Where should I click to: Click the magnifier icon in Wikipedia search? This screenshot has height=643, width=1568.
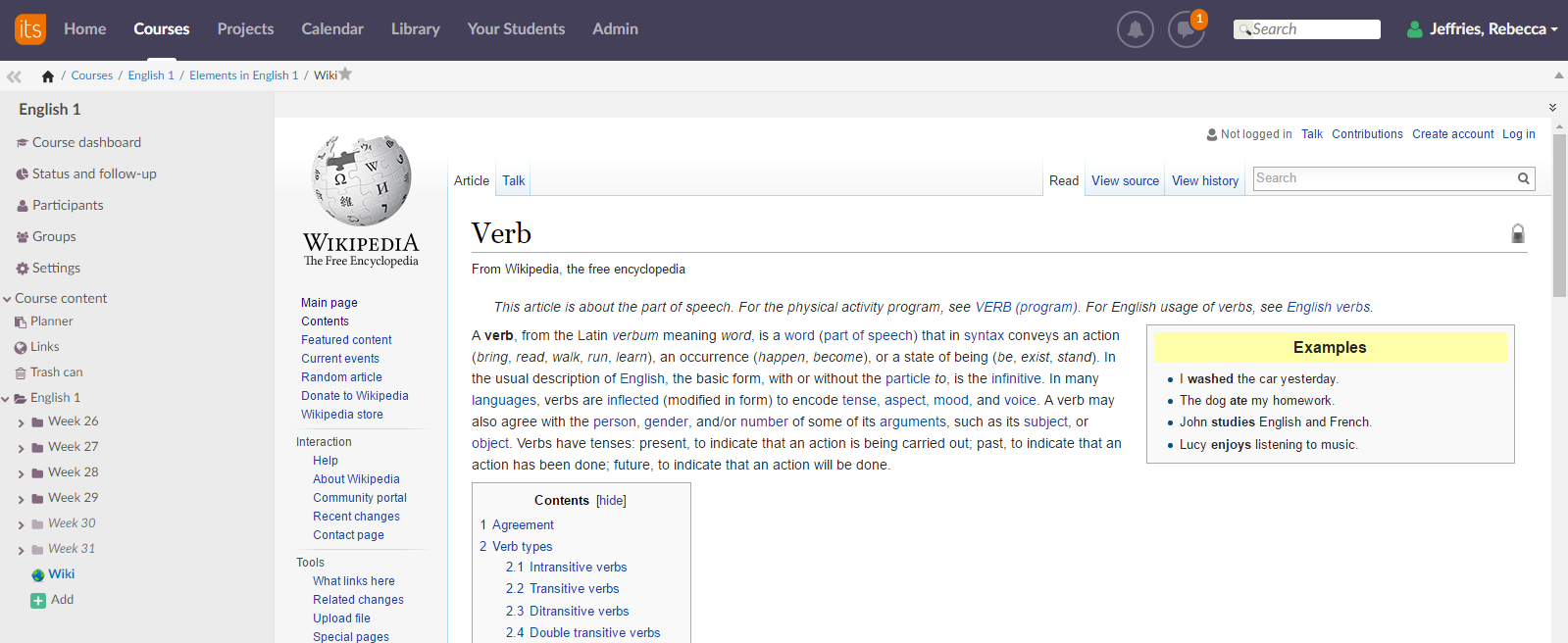pos(1523,178)
